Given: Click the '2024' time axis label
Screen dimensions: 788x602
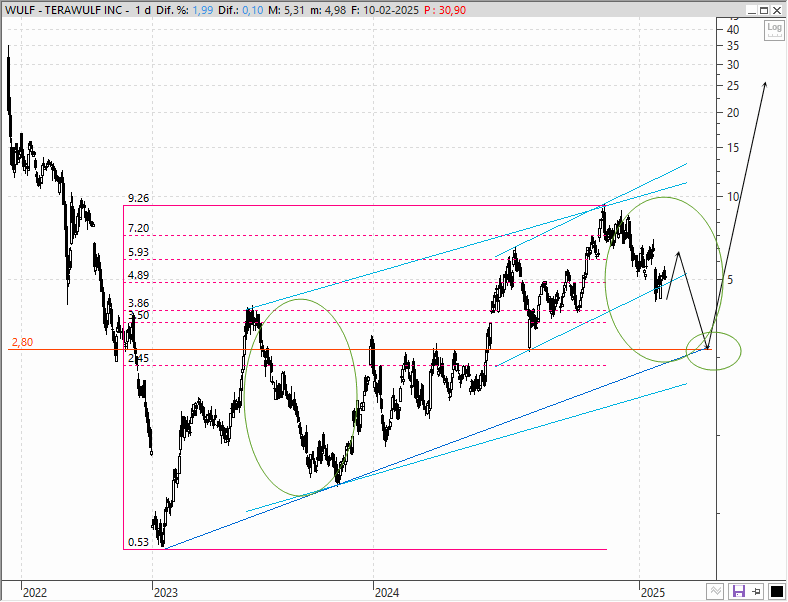Looking at the screenshot, I should click(x=387, y=593).
